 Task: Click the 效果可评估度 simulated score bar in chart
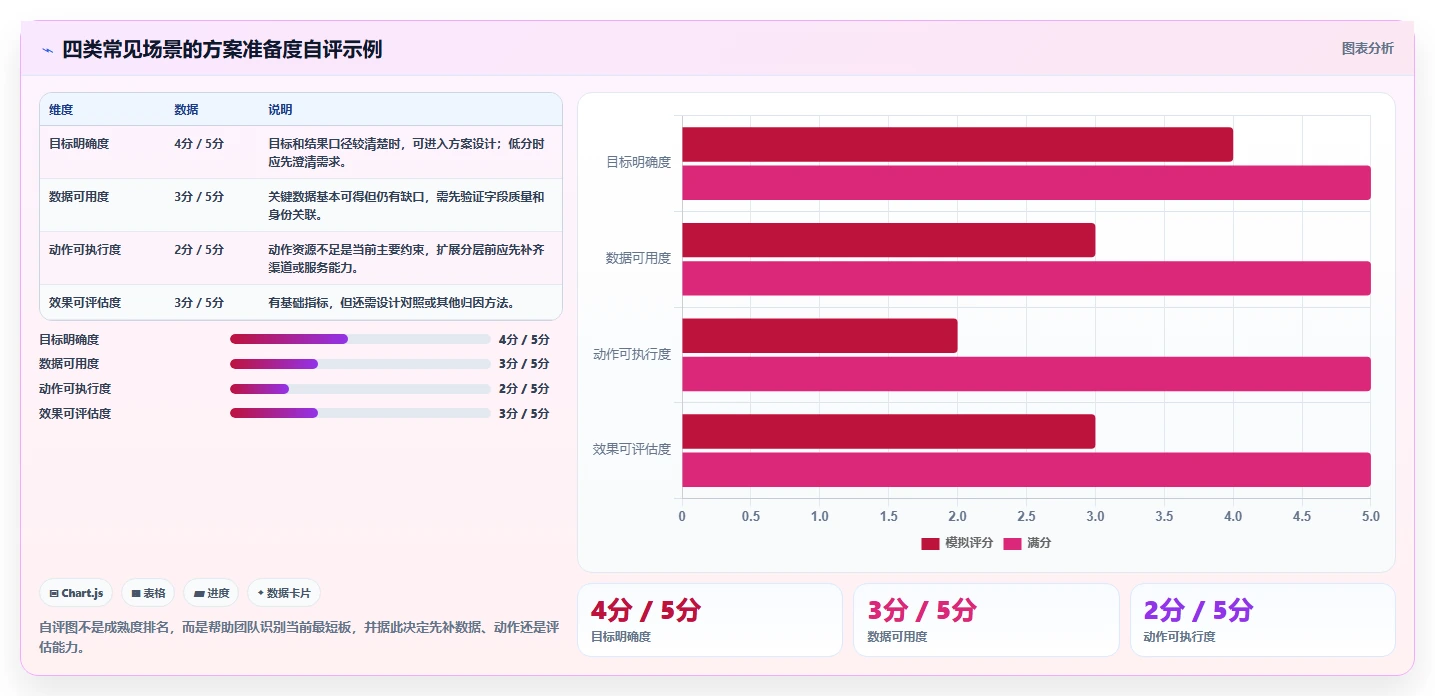[889, 431]
